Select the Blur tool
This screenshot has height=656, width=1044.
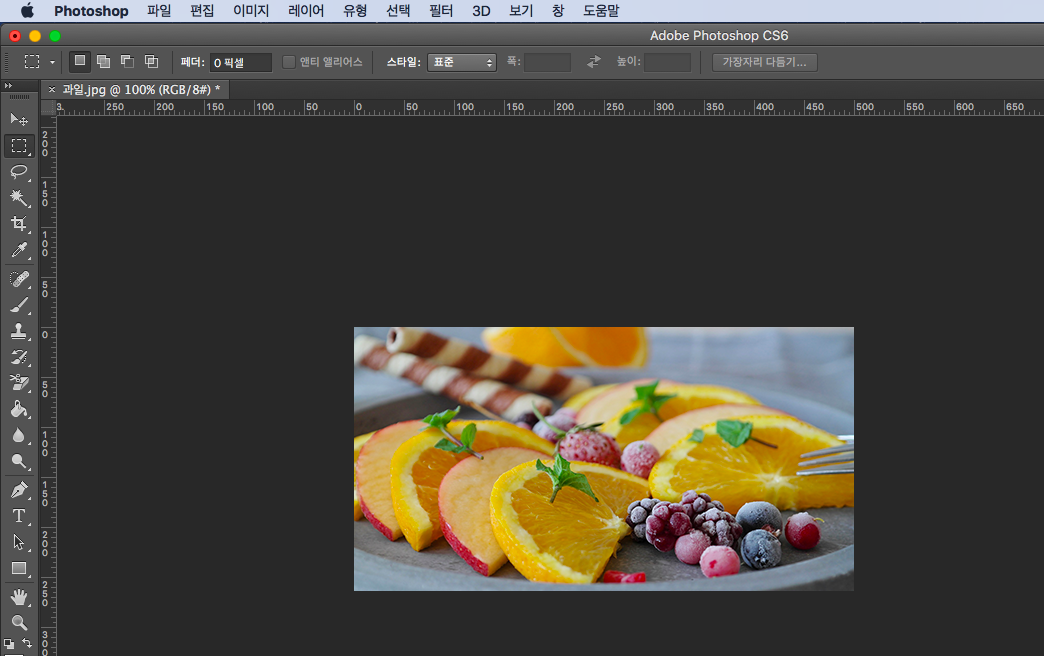(19, 436)
